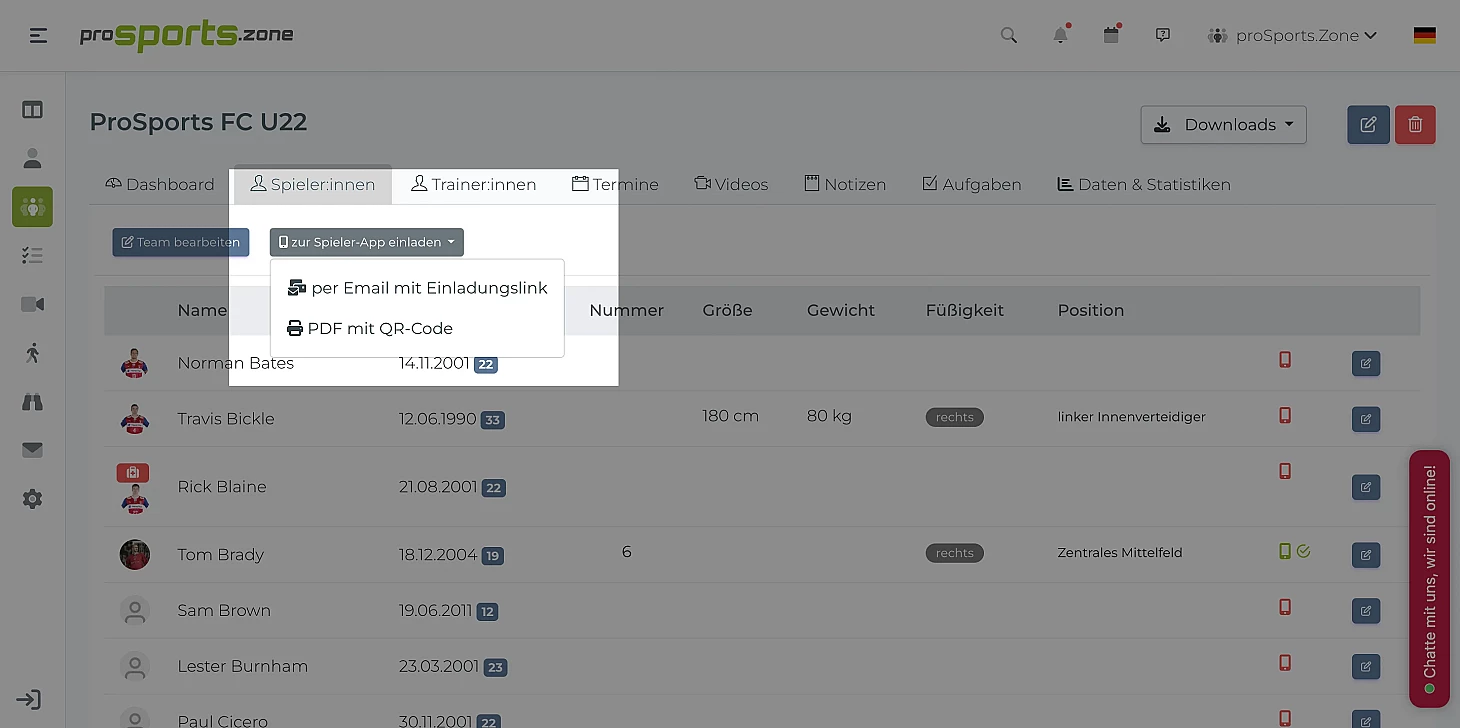Click the logout icon at the sidebar bottom
This screenshot has width=1460, height=728.
(x=29, y=700)
